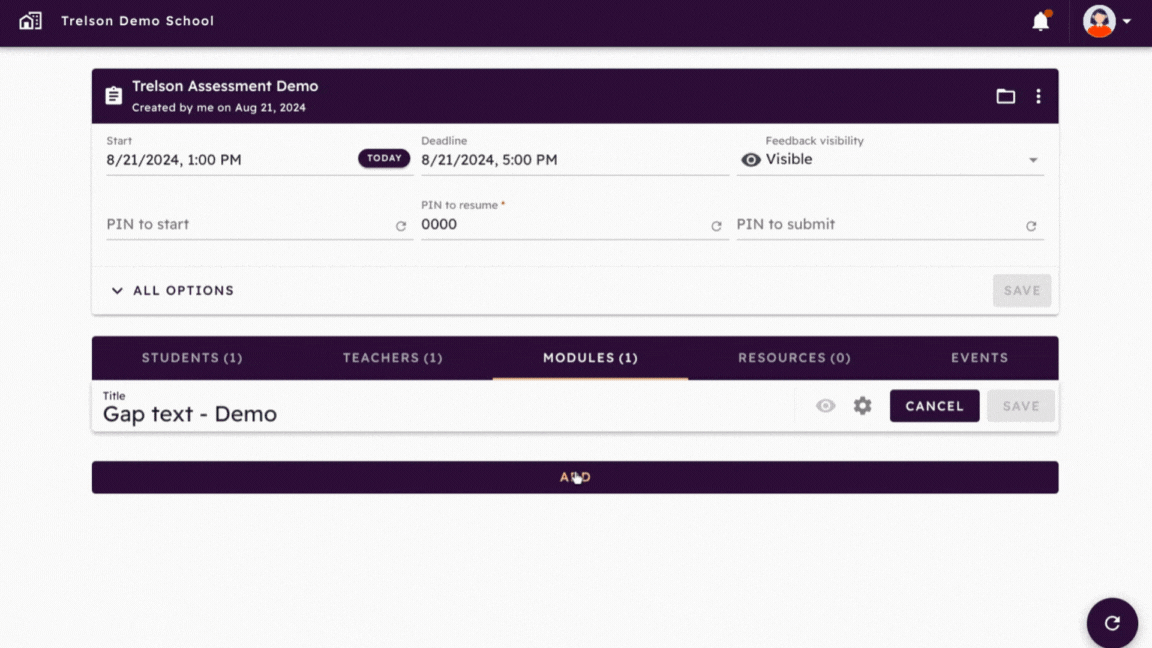Click the SAVE button in assessment settings

[x=1022, y=290]
